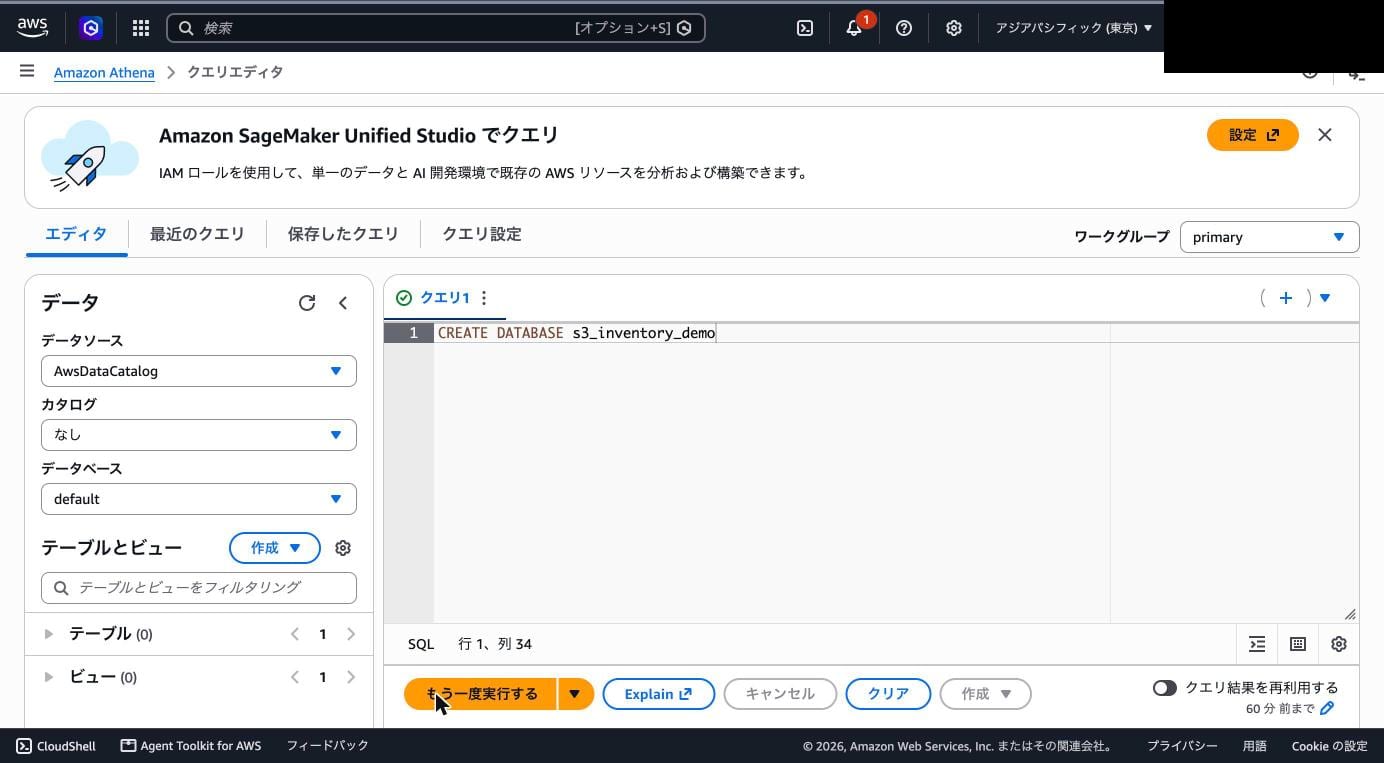Viewport: 1384px width, 763px height.
Task: Open the データソース AwsDataCatalog dropdown
Action: (199, 371)
